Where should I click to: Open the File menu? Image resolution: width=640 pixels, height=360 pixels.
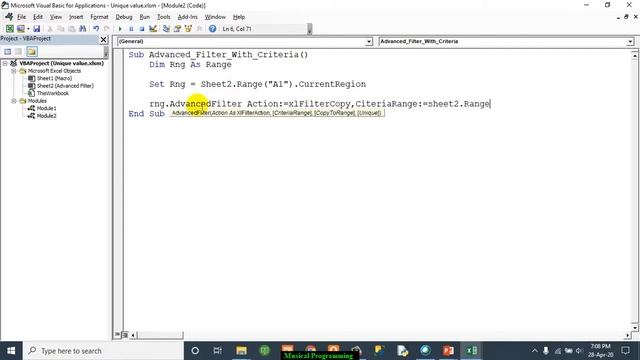21,17
